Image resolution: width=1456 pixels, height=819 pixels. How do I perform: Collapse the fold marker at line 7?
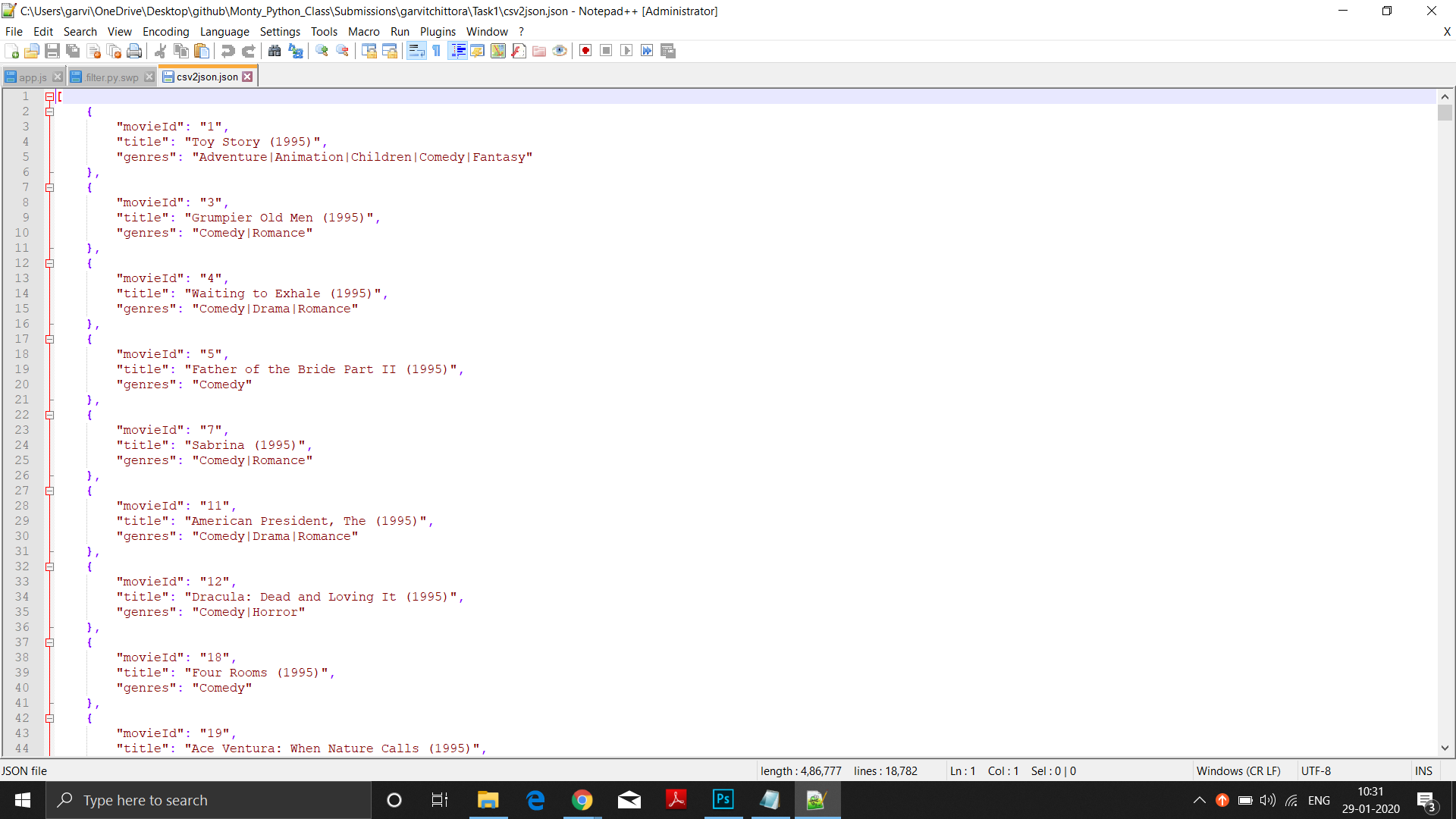[49, 187]
